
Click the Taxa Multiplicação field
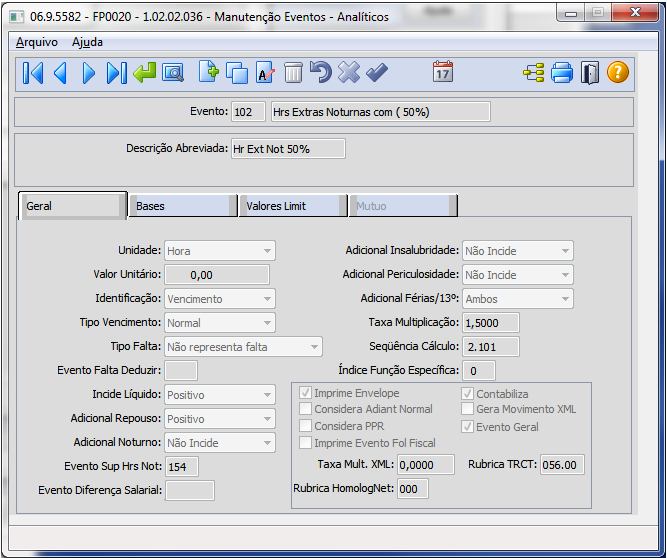coord(491,323)
